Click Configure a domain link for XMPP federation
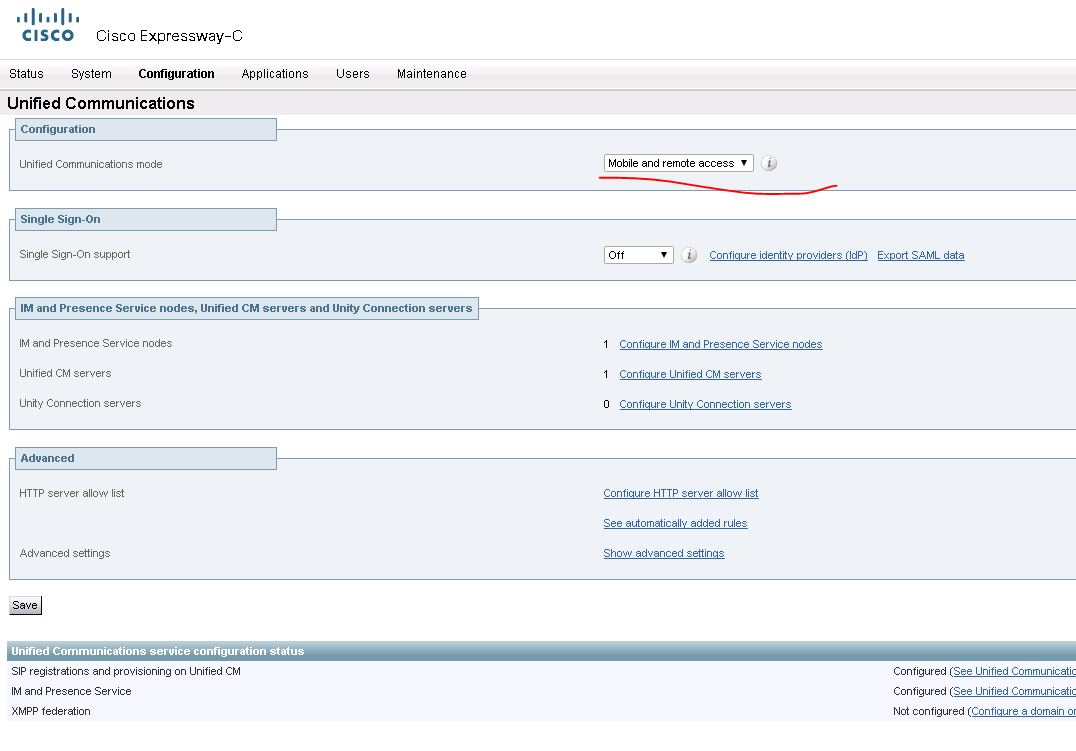Viewport: 1076px width, 751px height. coord(1023,711)
